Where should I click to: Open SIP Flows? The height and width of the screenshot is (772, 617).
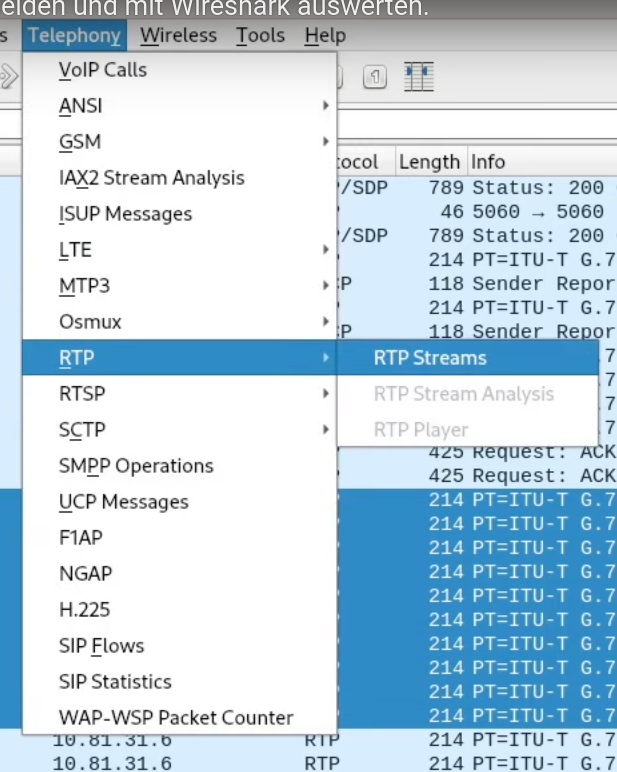[x=180, y=645]
